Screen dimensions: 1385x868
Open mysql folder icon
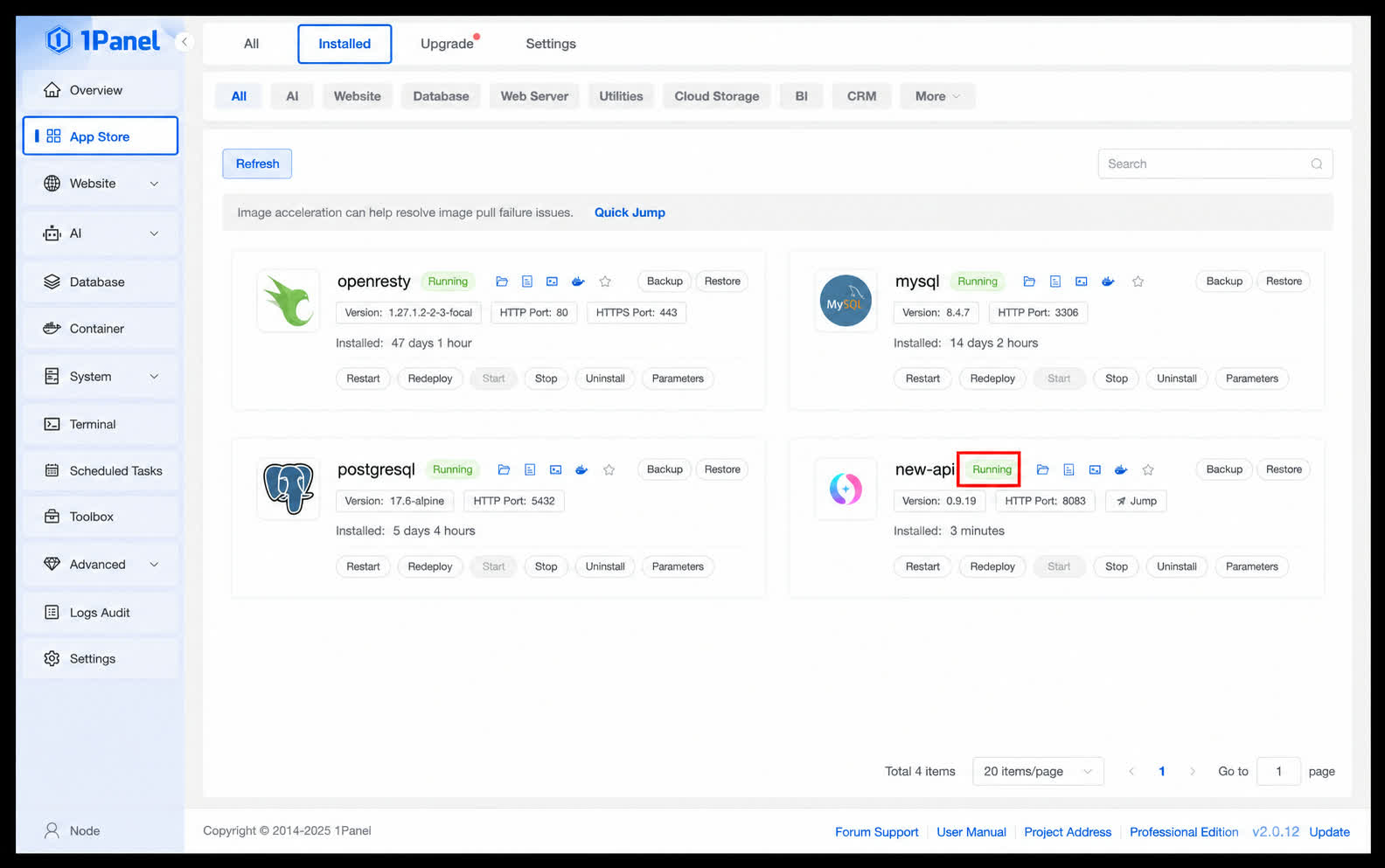coord(1029,281)
